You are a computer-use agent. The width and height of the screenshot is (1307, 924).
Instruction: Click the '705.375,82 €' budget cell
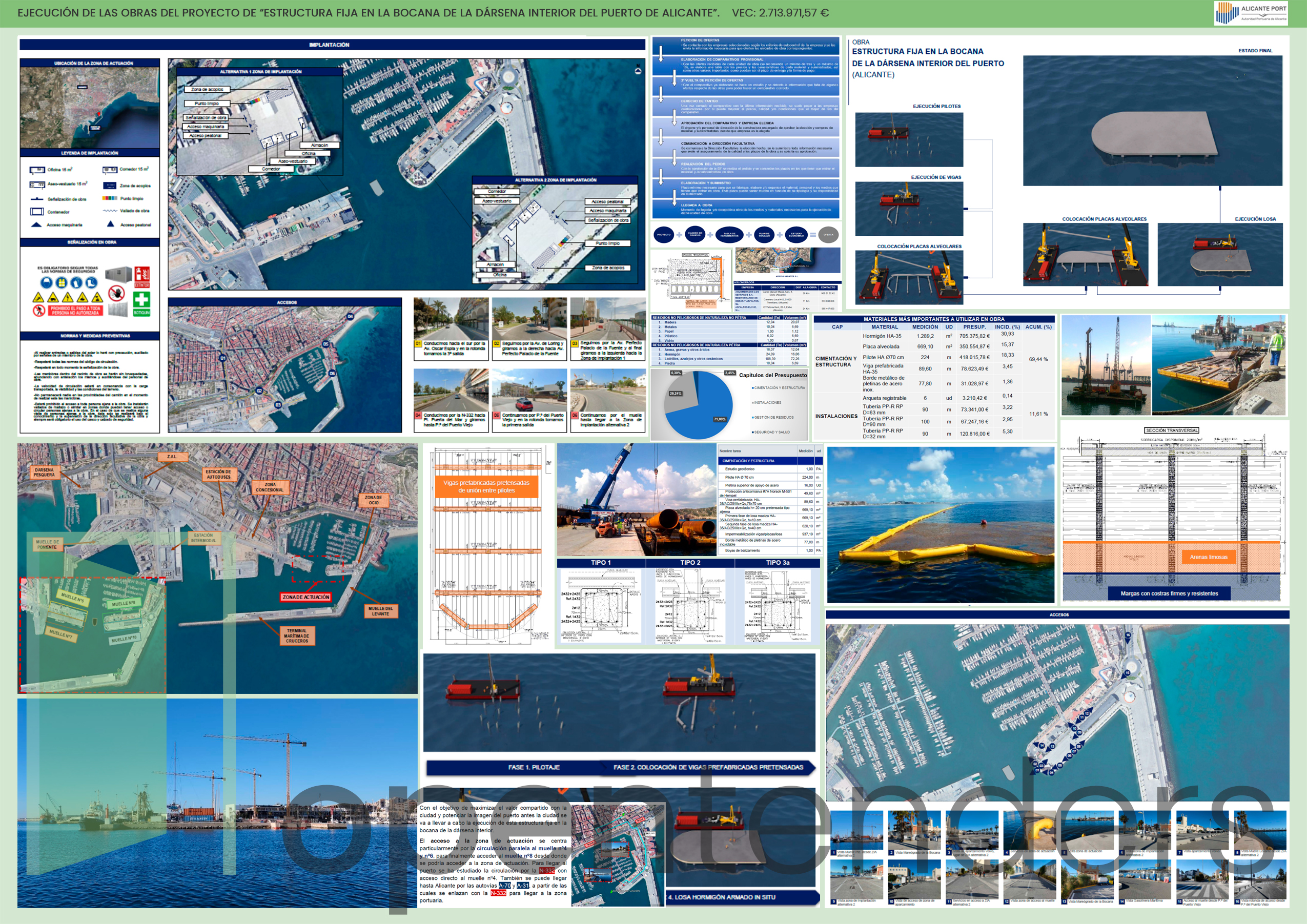pos(974,337)
